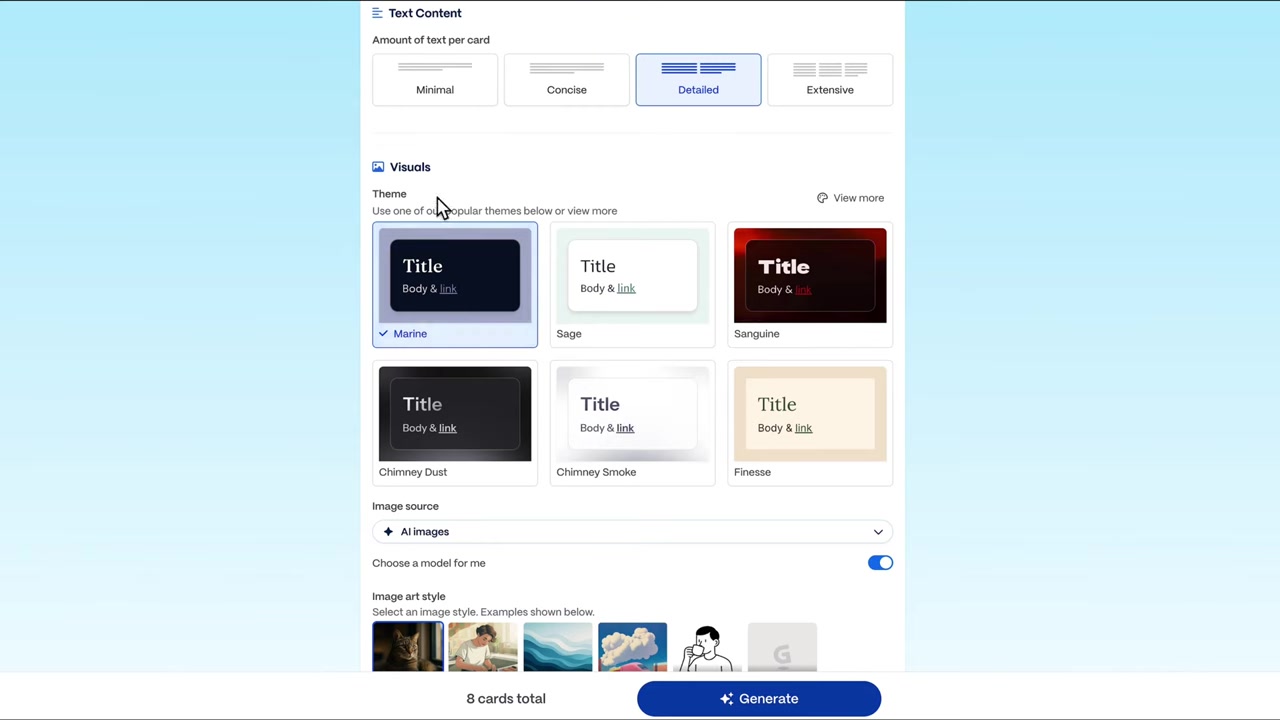Open the AI images source dropdown

632,532
